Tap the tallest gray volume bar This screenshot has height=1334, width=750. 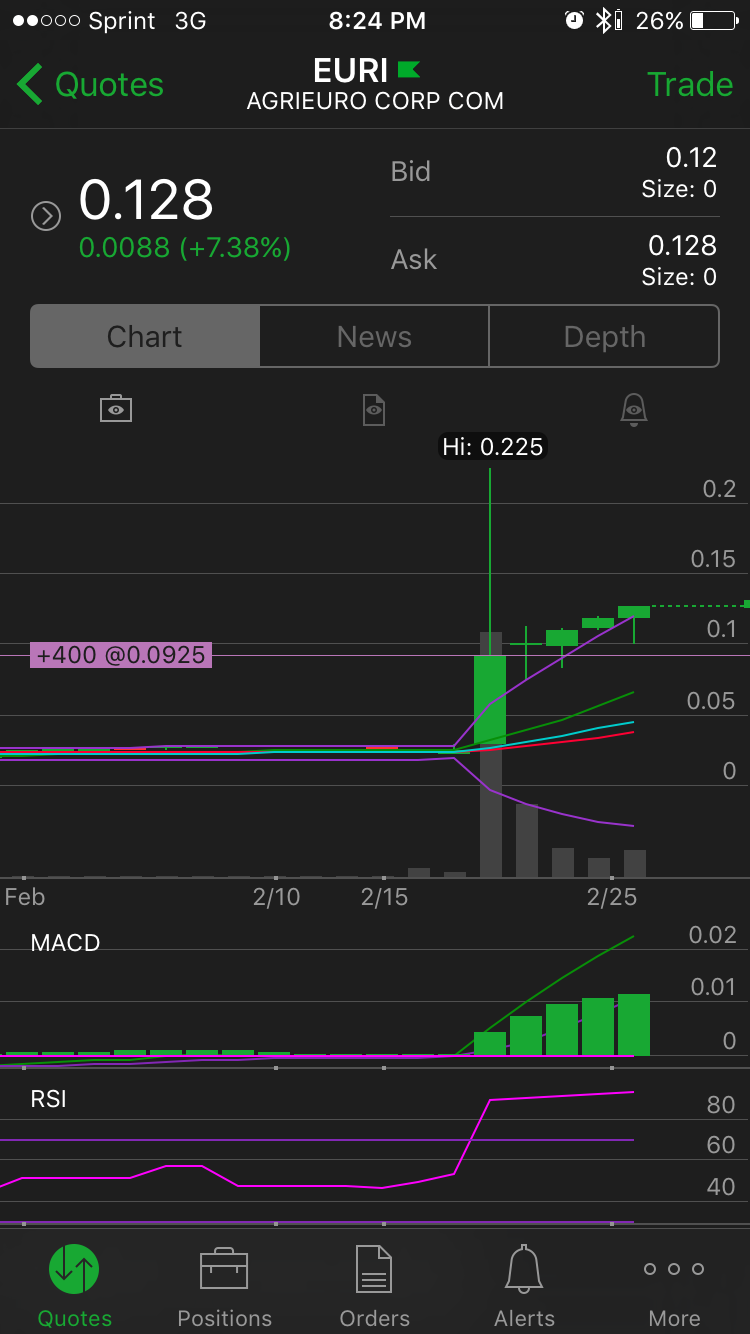490,755
